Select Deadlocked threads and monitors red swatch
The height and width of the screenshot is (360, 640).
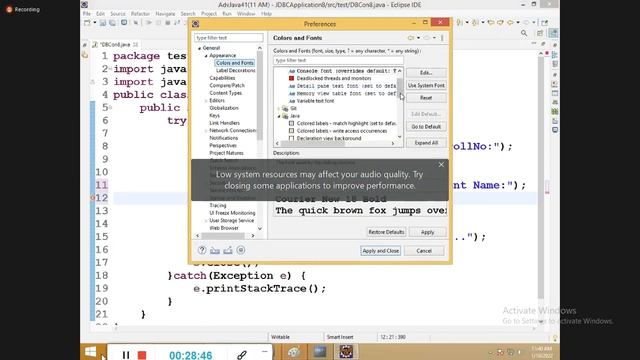coord(291,78)
